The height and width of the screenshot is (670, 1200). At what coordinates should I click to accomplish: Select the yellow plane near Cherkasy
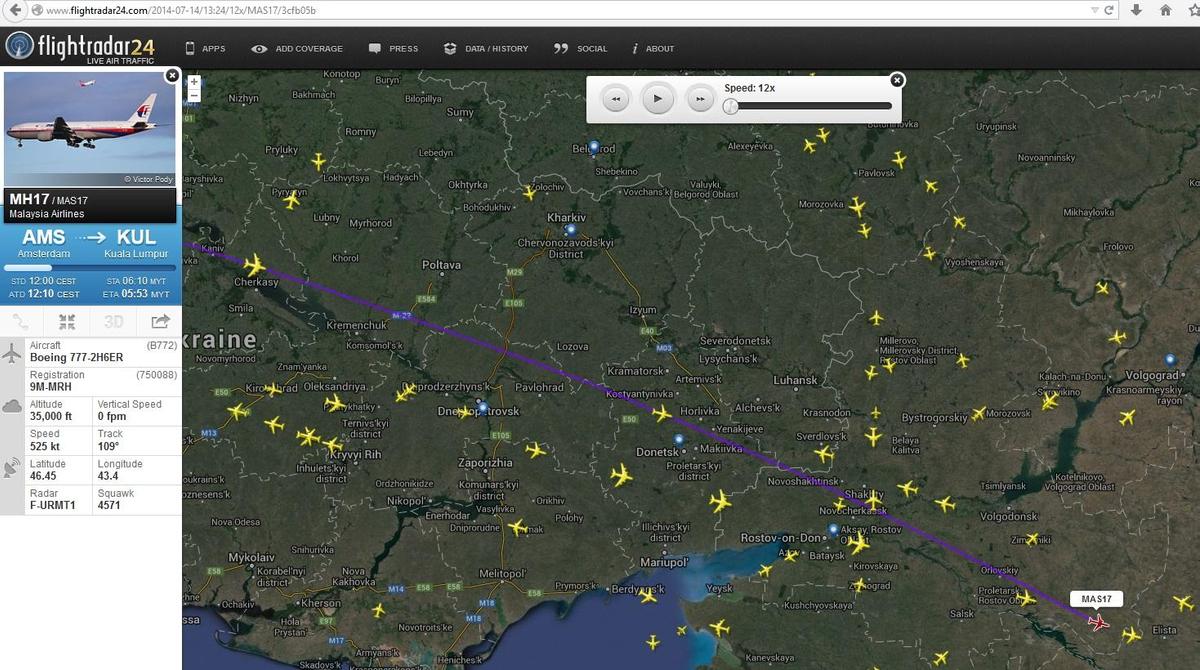click(x=254, y=265)
